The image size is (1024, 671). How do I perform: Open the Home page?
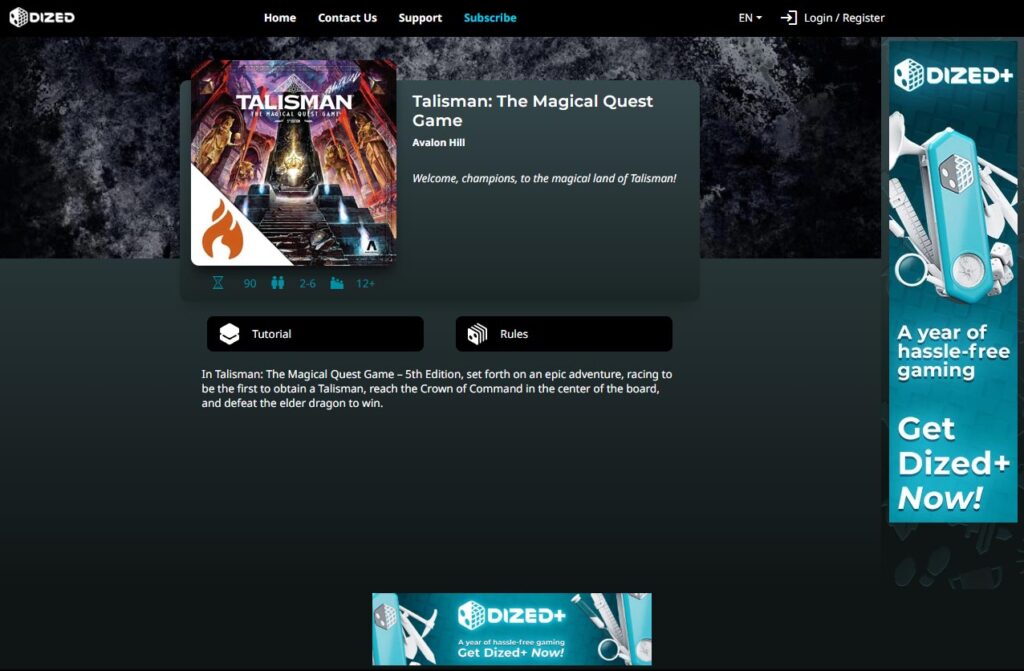[280, 18]
